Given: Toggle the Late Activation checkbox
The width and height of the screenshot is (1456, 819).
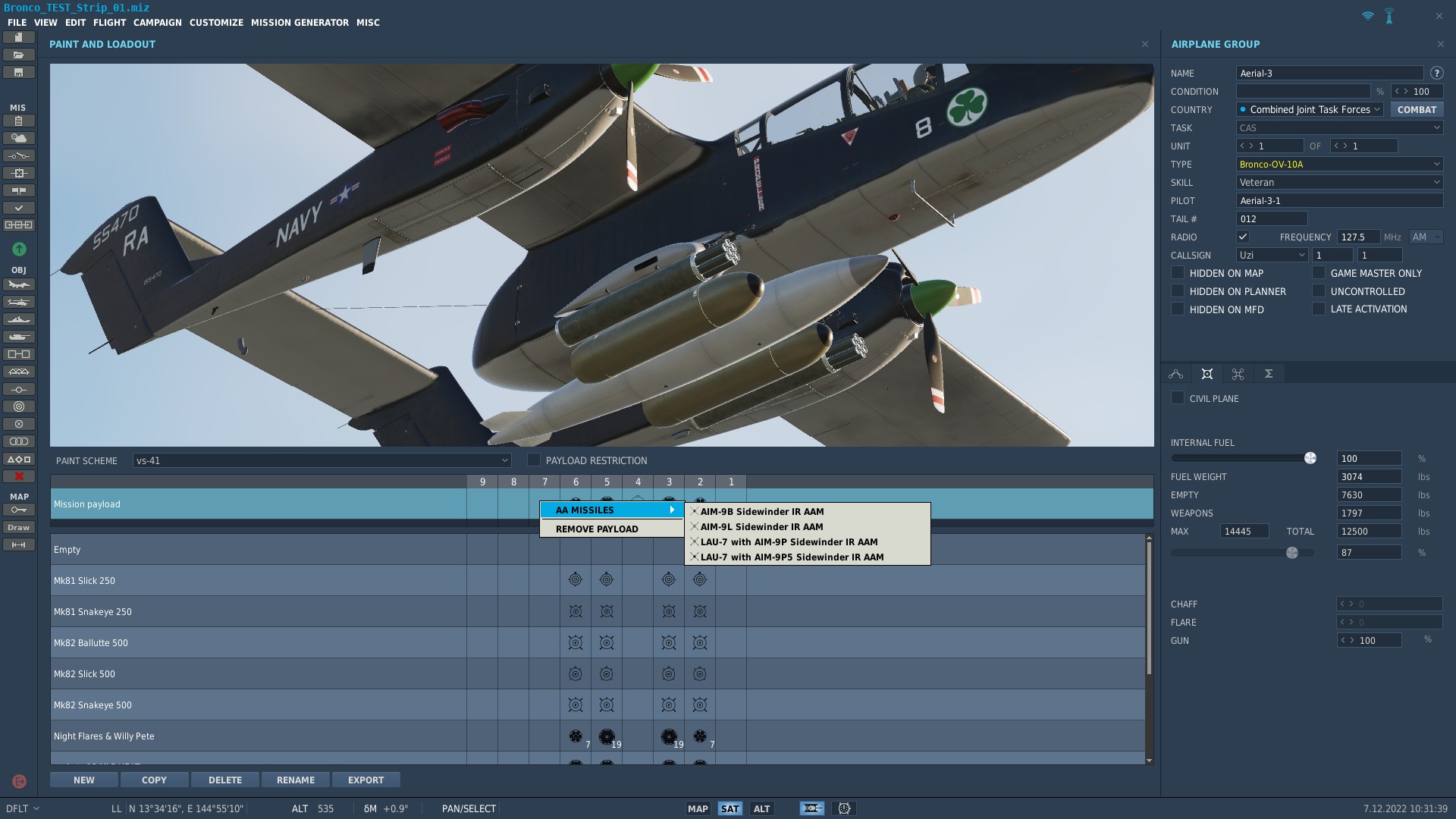Looking at the screenshot, I should 1319,309.
